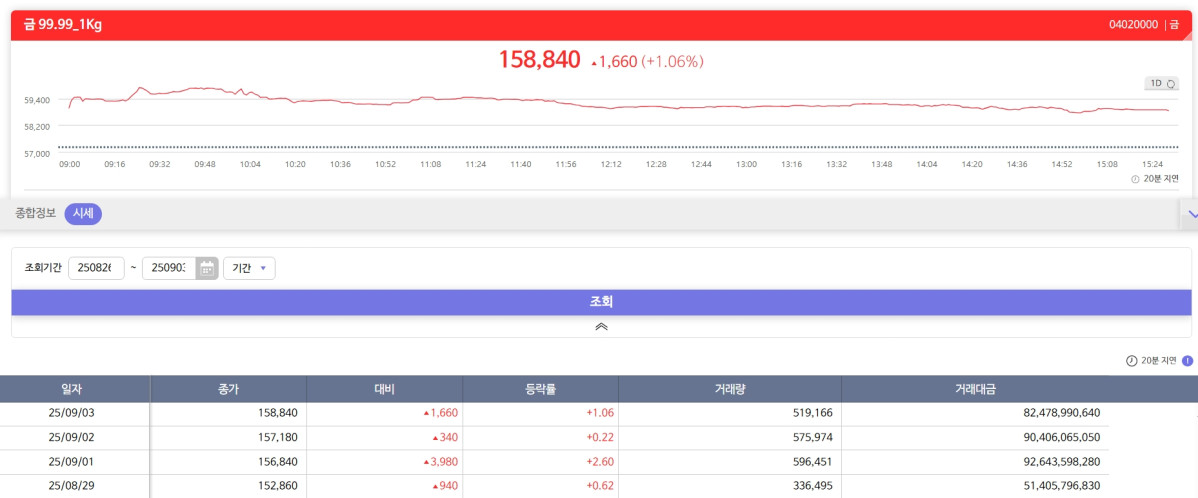This screenshot has height=498, width=1198.
Task: Click trade amount 51,405,796,830
Action: [1061, 486]
